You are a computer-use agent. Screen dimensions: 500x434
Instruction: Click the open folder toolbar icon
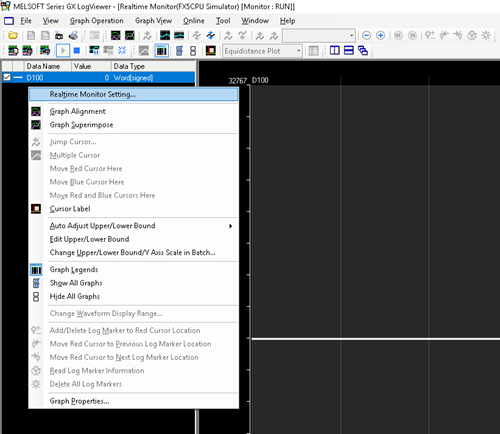pyautogui.click(x=13, y=35)
